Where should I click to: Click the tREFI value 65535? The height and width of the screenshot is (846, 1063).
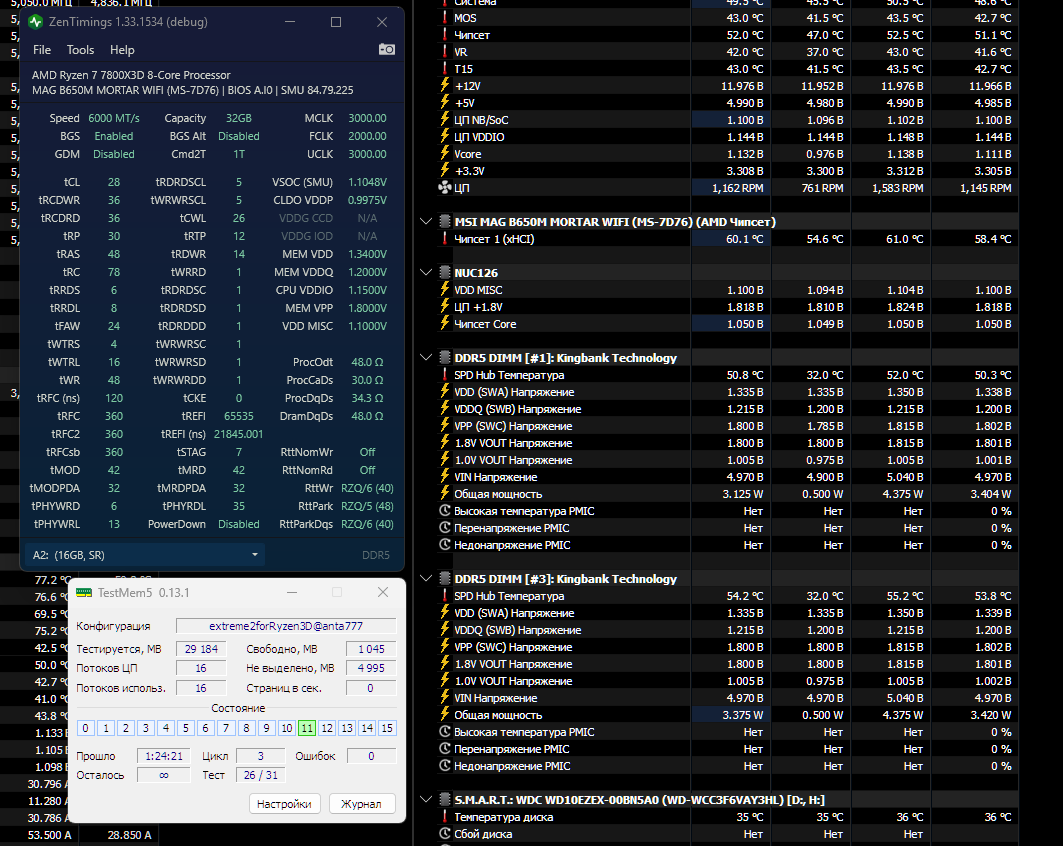click(x=239, y=416)
